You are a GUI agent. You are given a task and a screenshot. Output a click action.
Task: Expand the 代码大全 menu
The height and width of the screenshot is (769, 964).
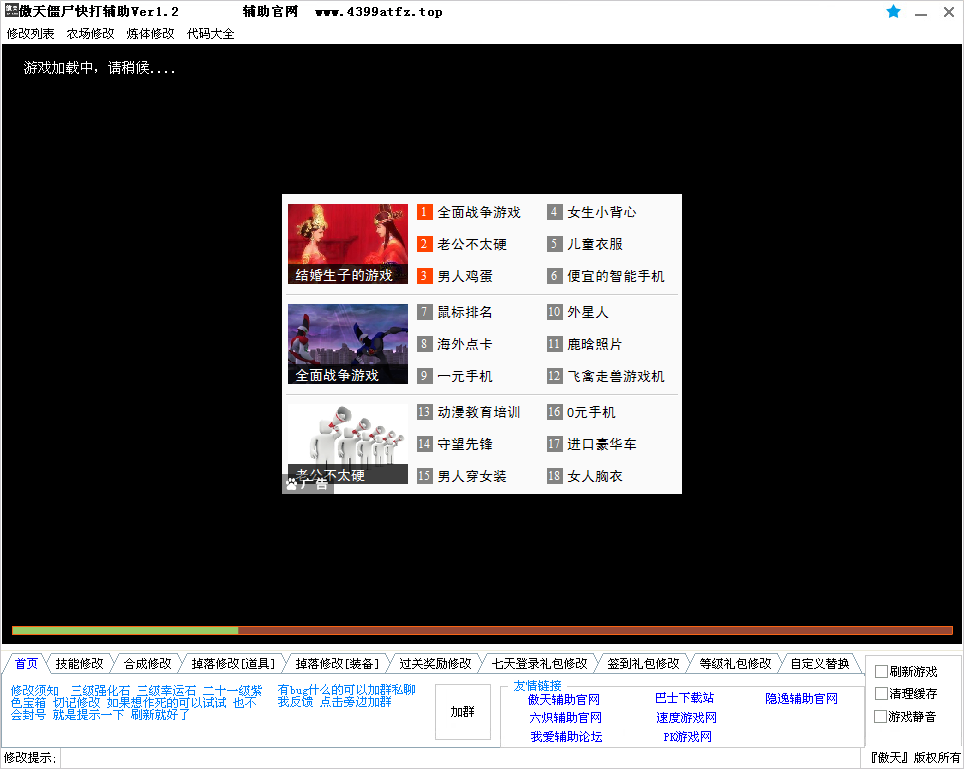[x=210, y=33]
